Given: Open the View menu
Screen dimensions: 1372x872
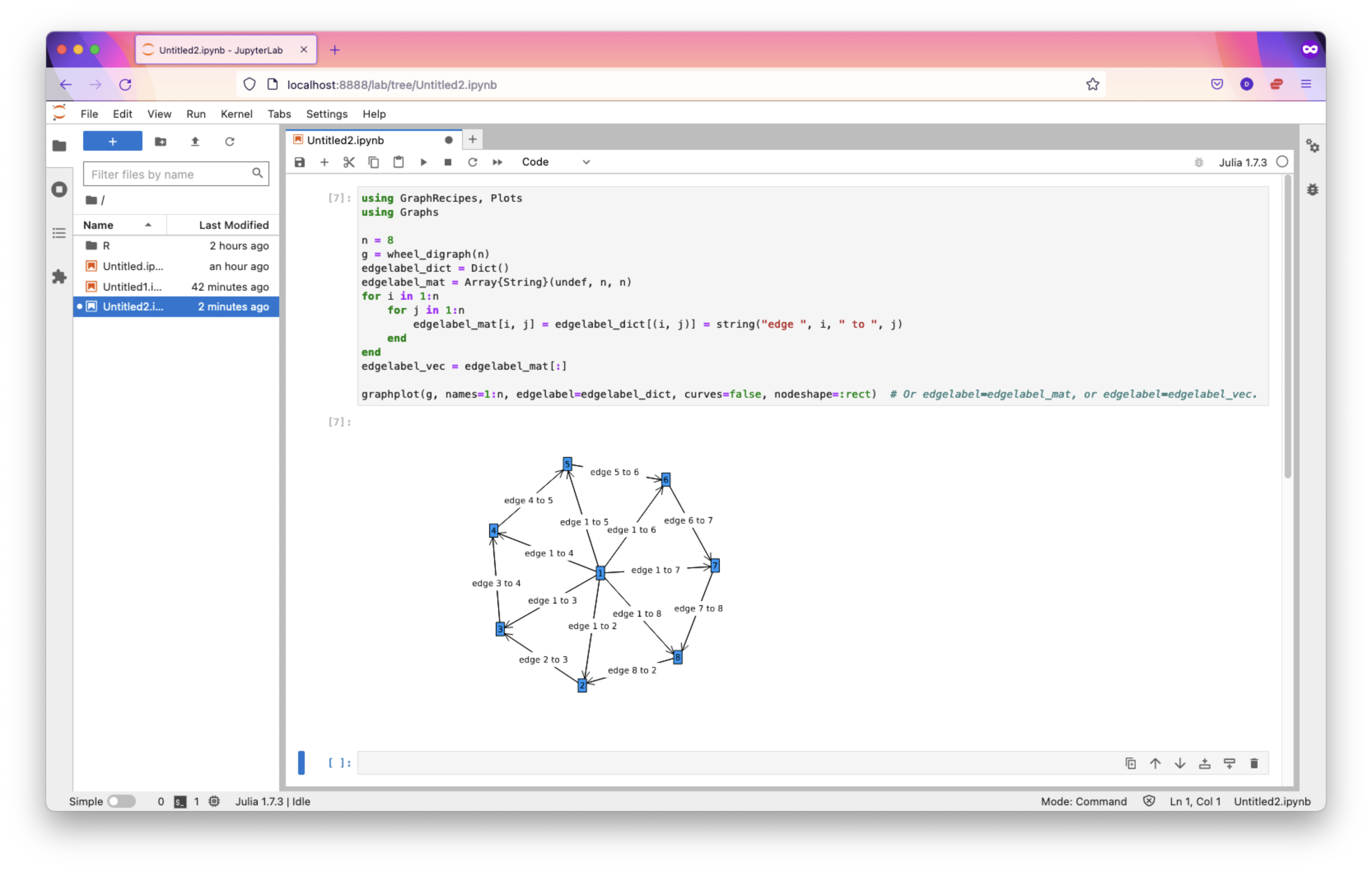Looking at the screenshot, I should (x=159, y=114).
